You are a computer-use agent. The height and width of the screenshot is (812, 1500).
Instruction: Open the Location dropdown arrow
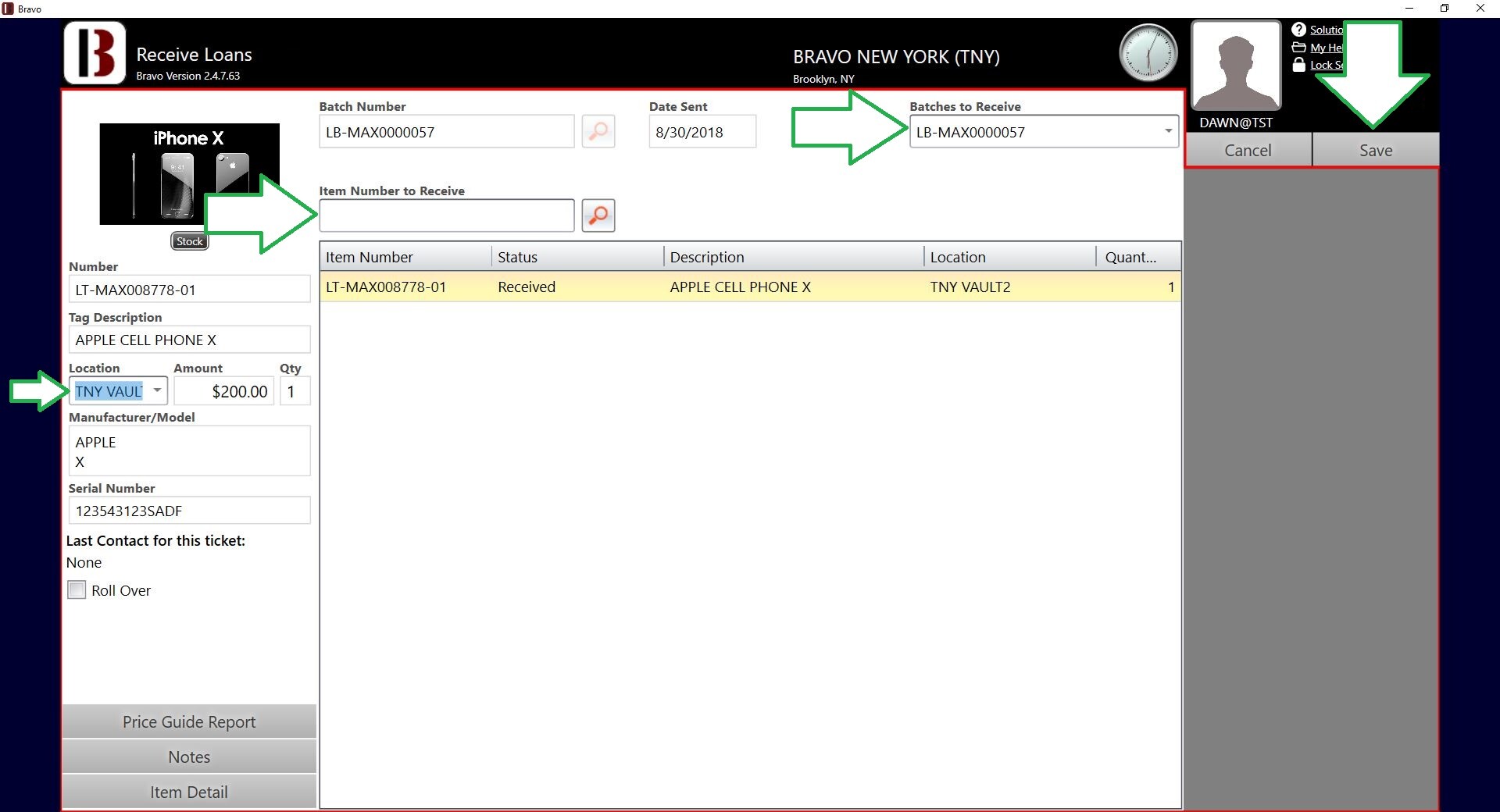click(x=157, y=390)
